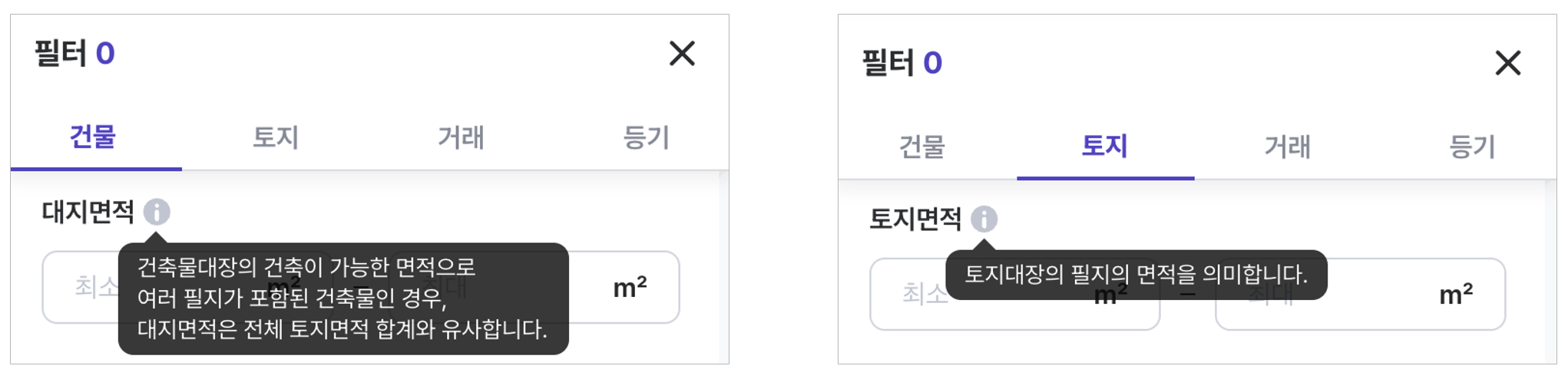The width and height of the screenshot is (1568, 379).
Task: Select 건물 tab in left panel
Action: pyautogui.click(x=93, y=137)
